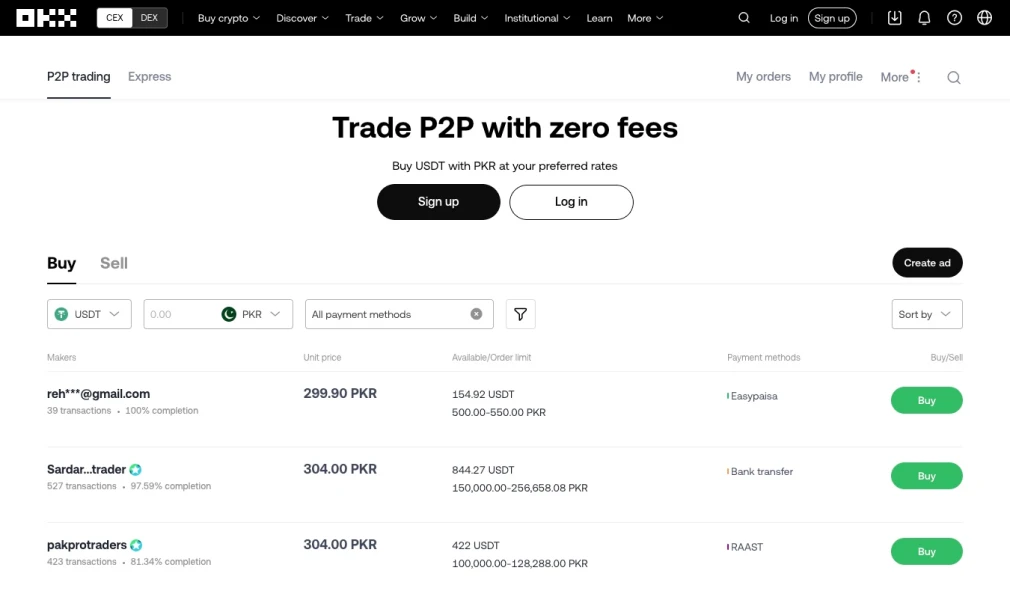
Task: Expand the USDT crypto dropdown
Action: coord(89,314)
